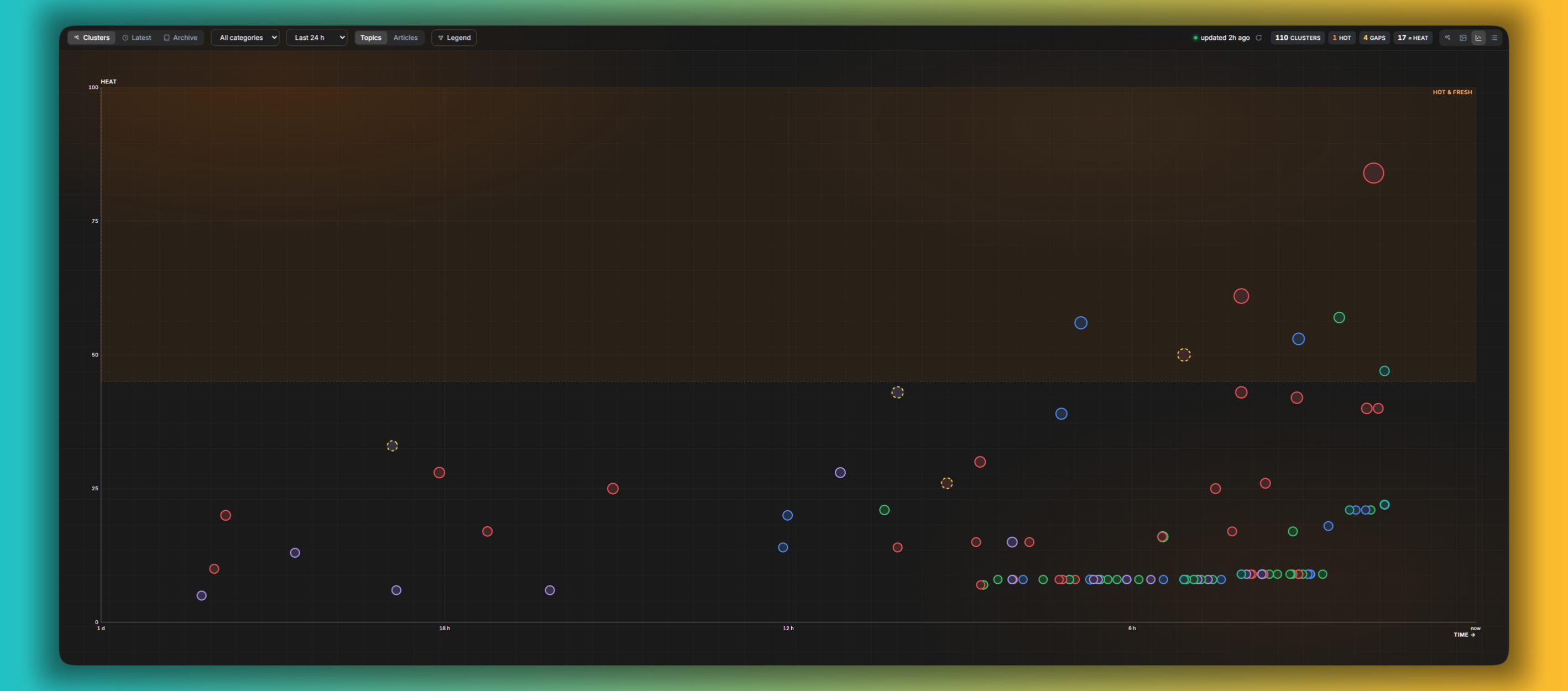Select the teal bubble near heat 47
The width and height of the screenshot is (1568, 691).
pyautogui.click(x=1384, y=371)
